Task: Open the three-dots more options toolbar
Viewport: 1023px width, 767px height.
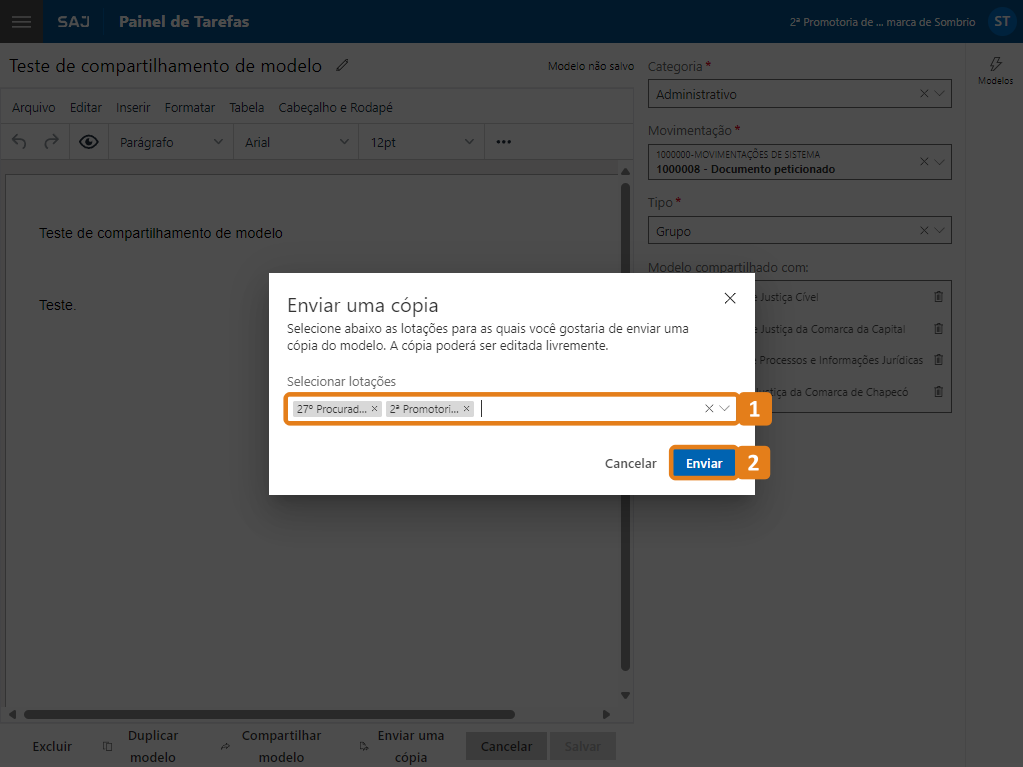Action: (504, 142)
